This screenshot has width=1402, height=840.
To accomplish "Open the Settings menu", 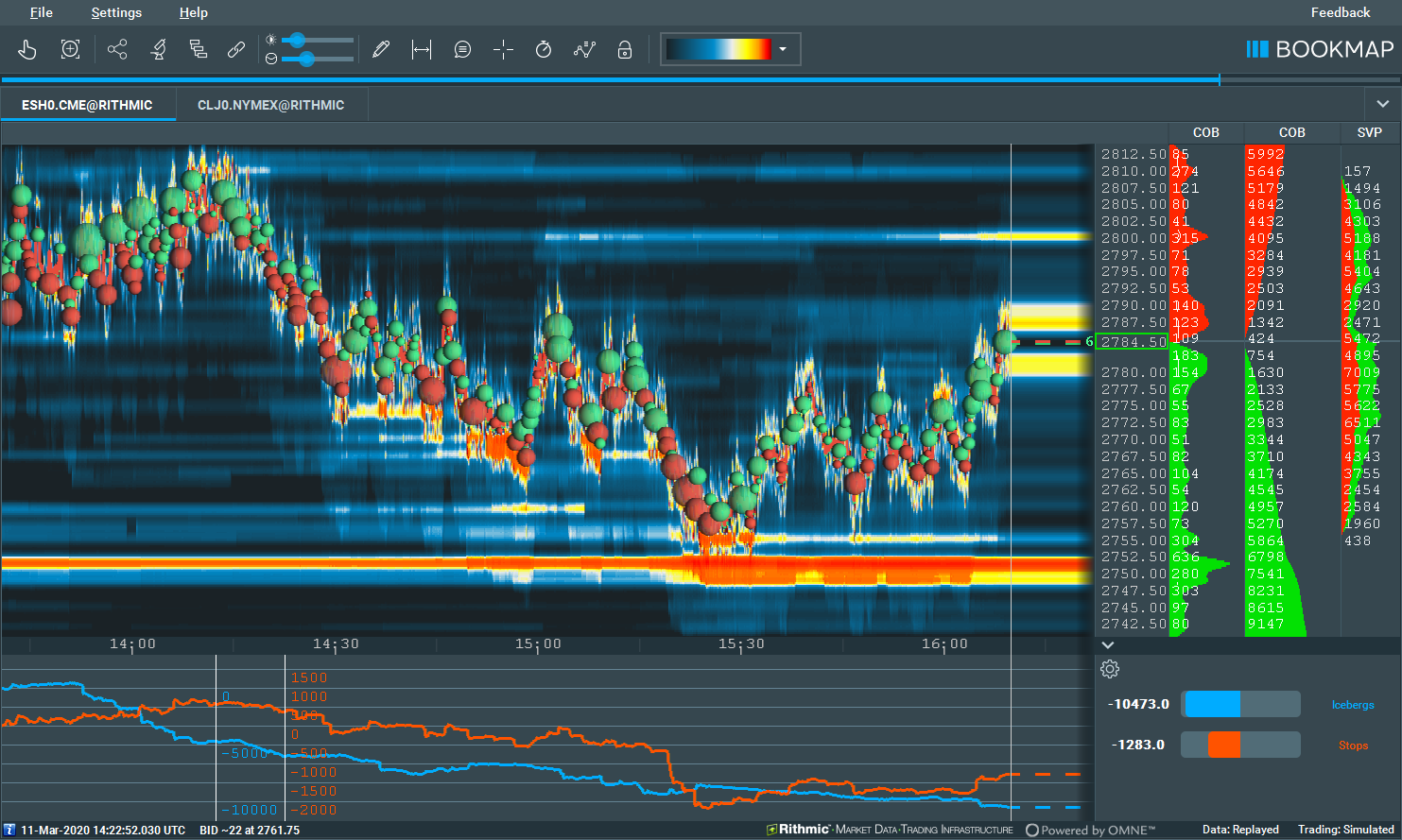I will point(116,12).
